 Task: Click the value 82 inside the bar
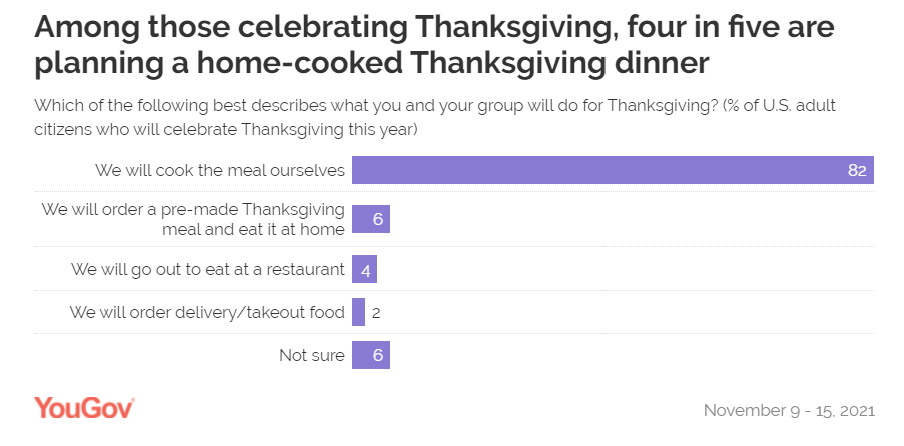pos(857,171)
